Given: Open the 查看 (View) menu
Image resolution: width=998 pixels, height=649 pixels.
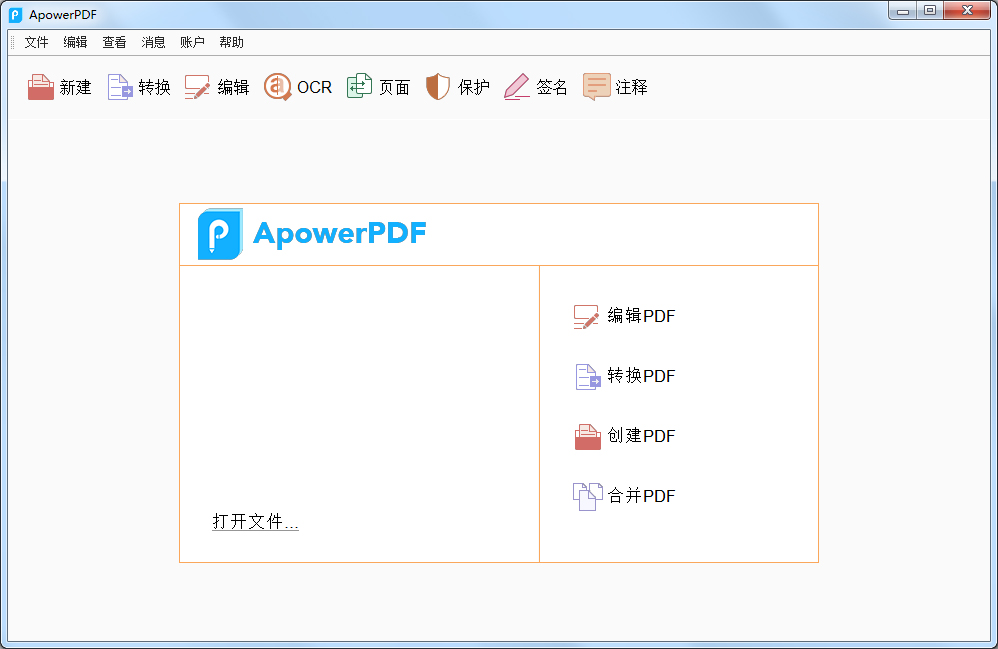Looking at the screenshot, I should 114,42.
